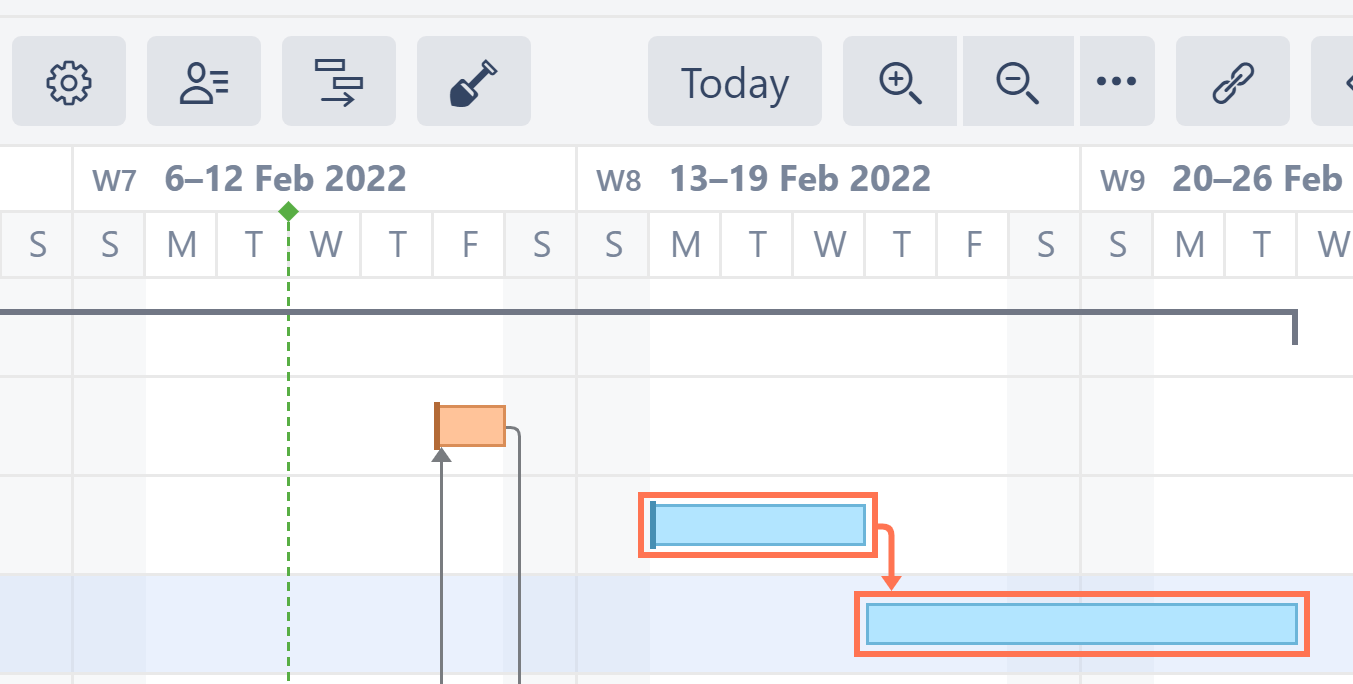Jump to Today in the timeline

pyautogui.click(x=735, y=82)
